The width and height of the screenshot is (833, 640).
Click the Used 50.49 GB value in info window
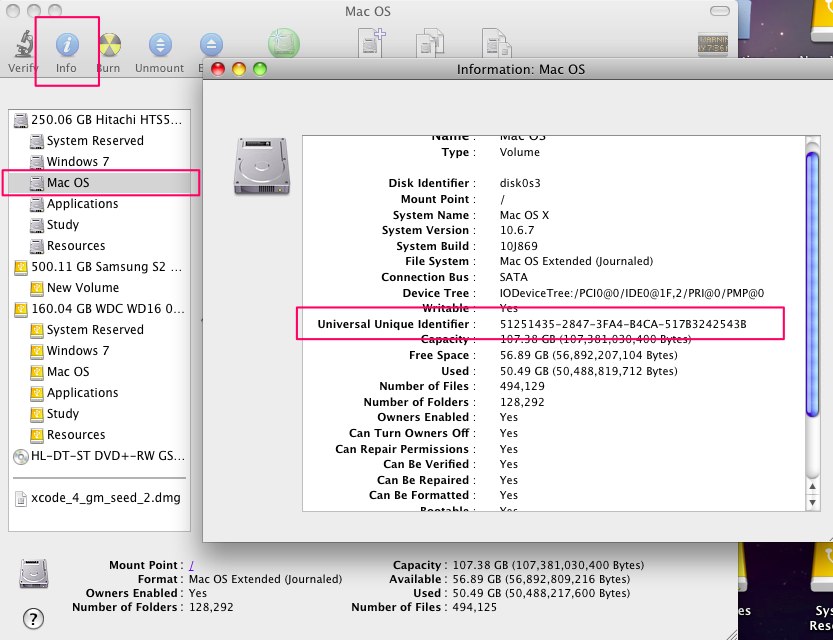coord(588,371)
